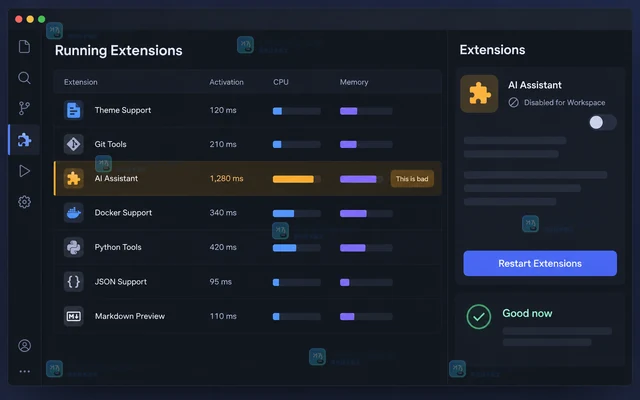Click the Markdown Preview CPU bar
The image size is (640, 400).
point(297,316)
